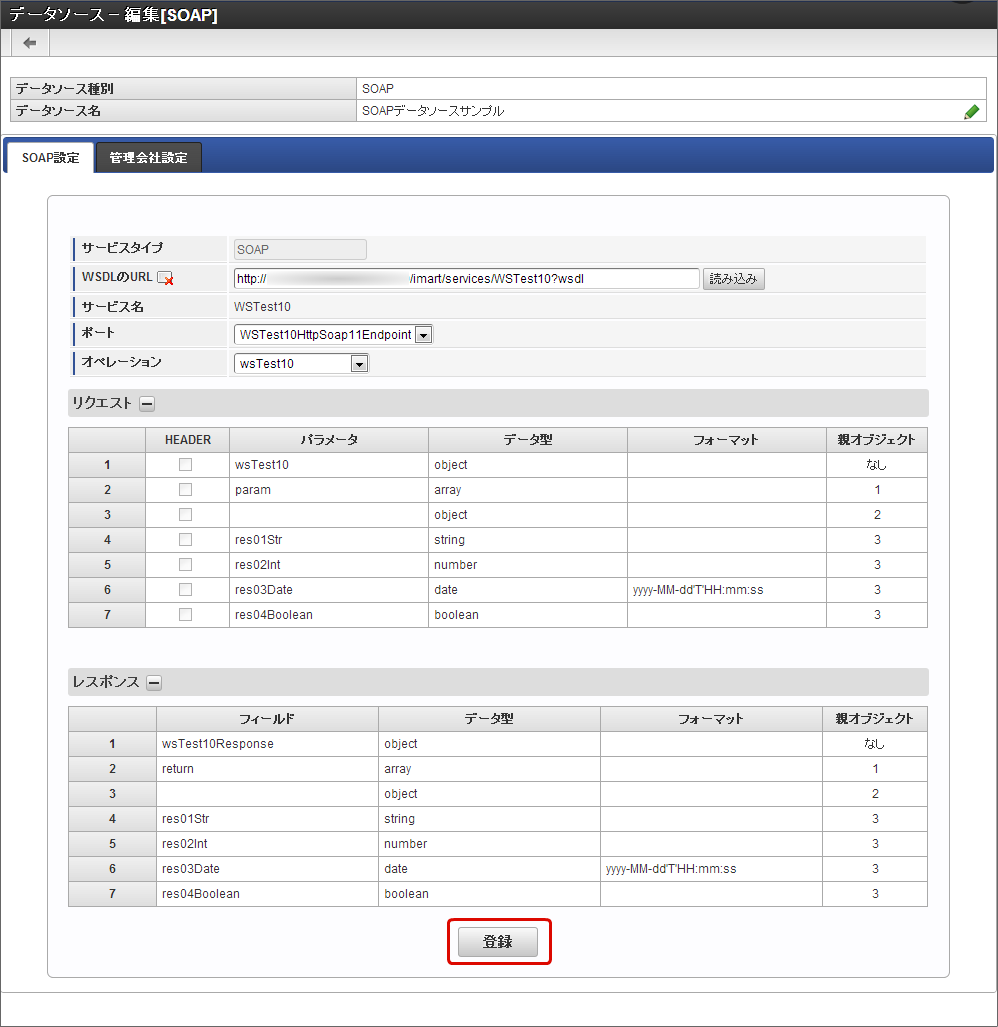Click the disabled サービスタイプ SOAP field
This screenshot has width=998, height=1027.
tap(300, 250)
